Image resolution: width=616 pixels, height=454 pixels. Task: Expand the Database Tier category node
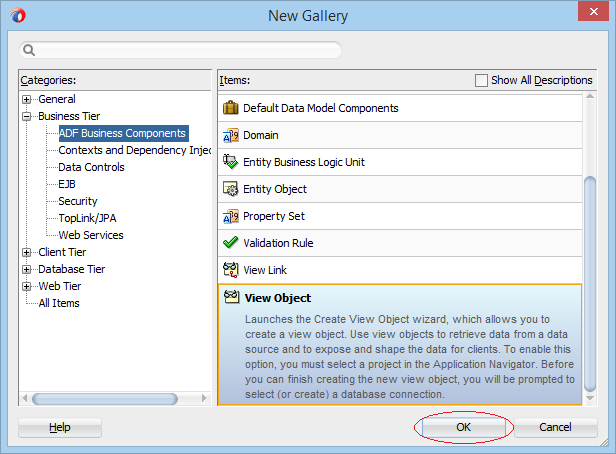tap(26, 269)
